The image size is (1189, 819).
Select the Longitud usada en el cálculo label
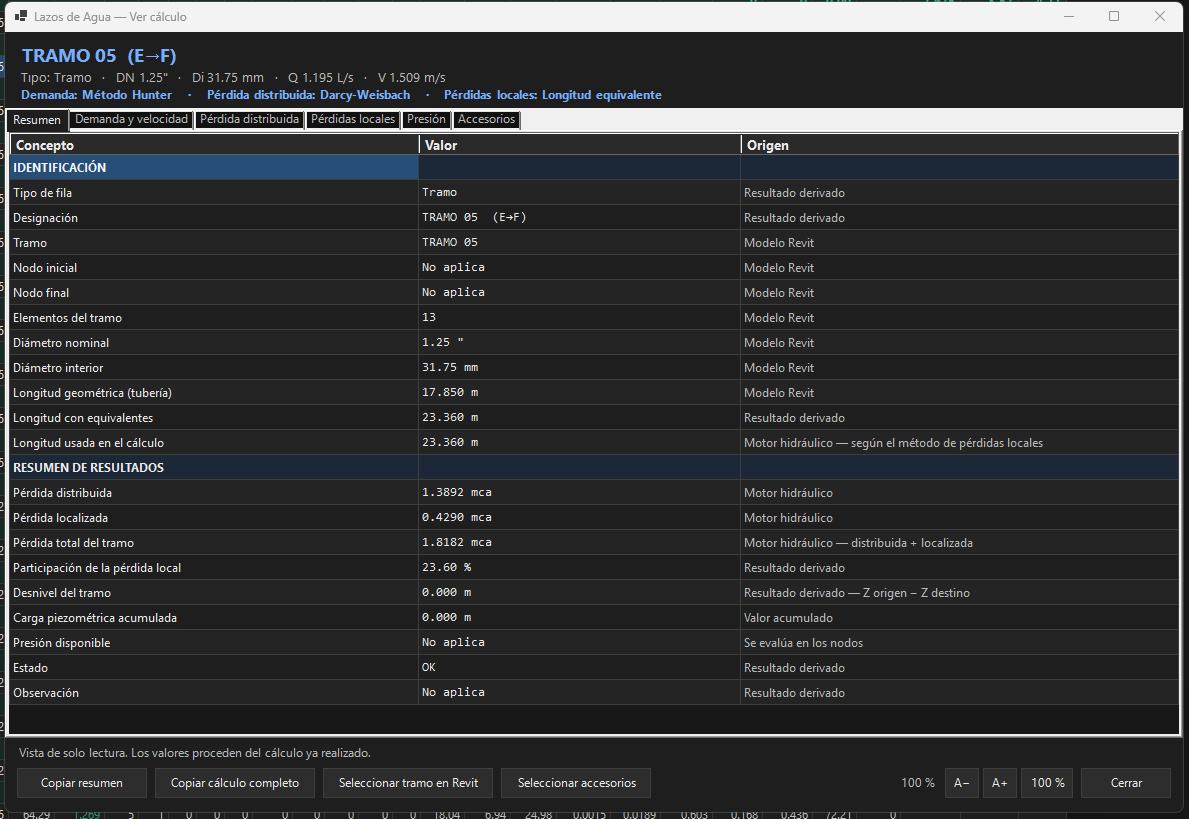point(89,443)
